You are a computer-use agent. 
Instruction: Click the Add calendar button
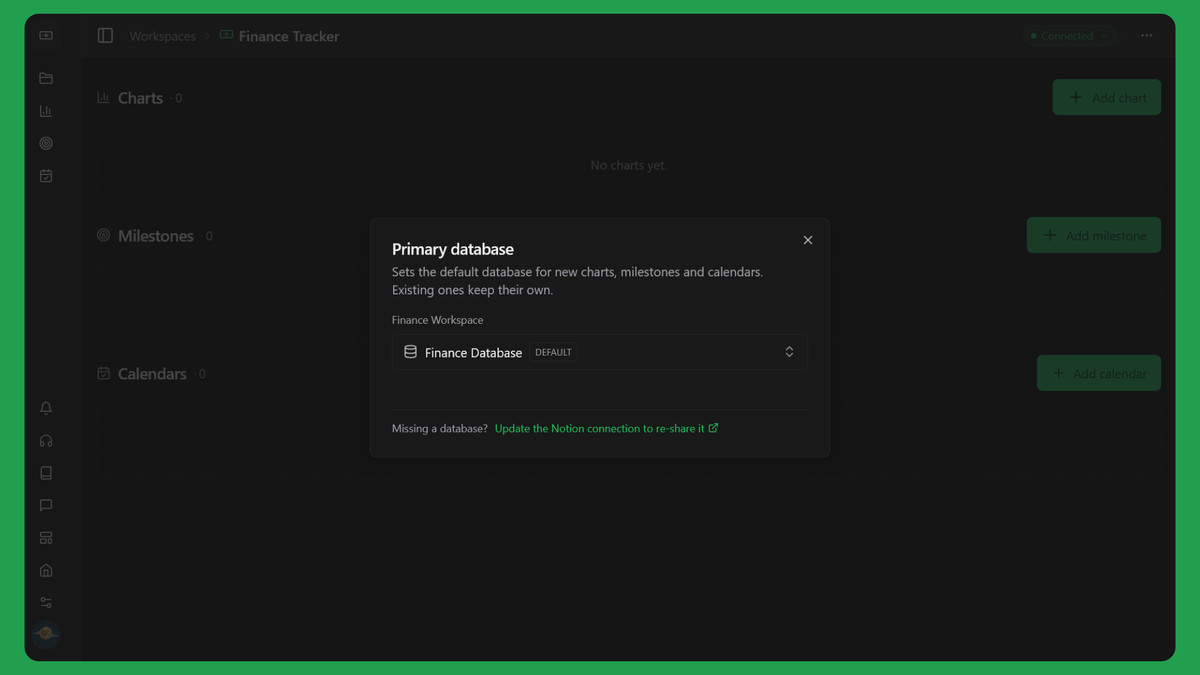pyautogui.click(x=1099, y=373)
